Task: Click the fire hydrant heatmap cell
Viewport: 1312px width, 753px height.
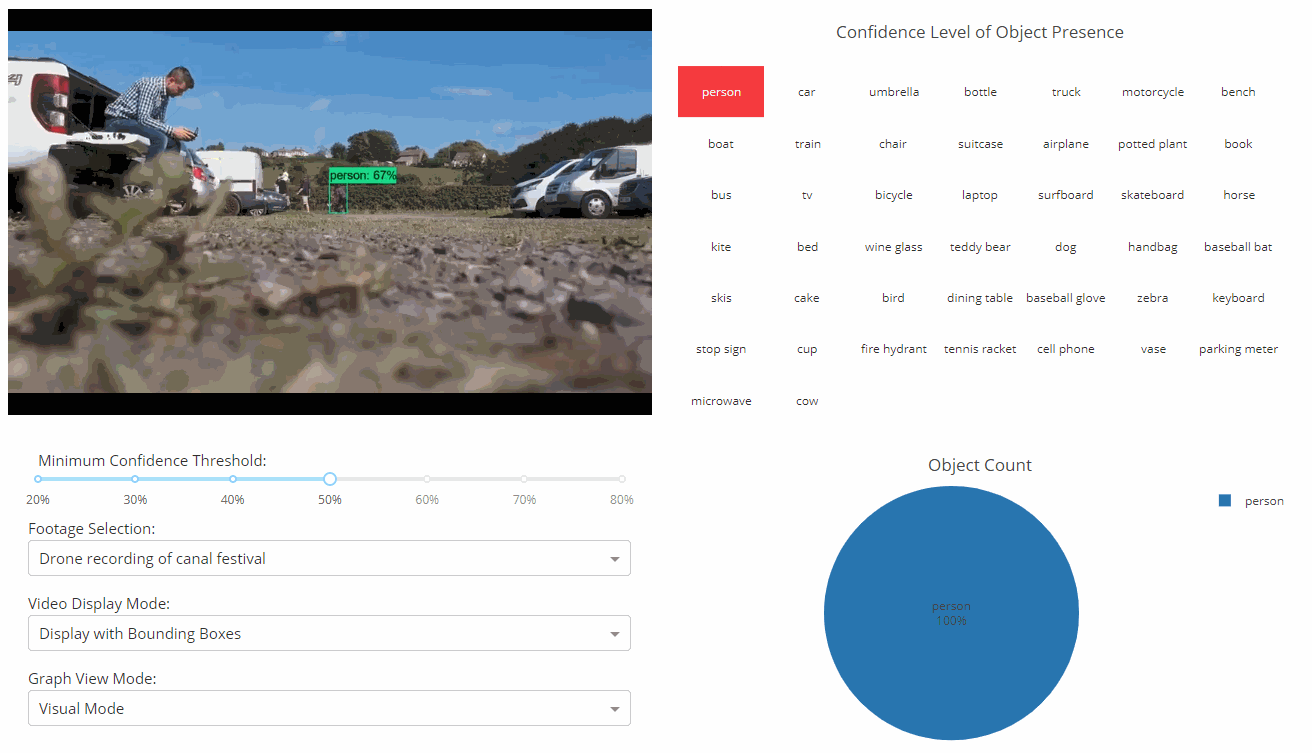Action: pos(894,349)
